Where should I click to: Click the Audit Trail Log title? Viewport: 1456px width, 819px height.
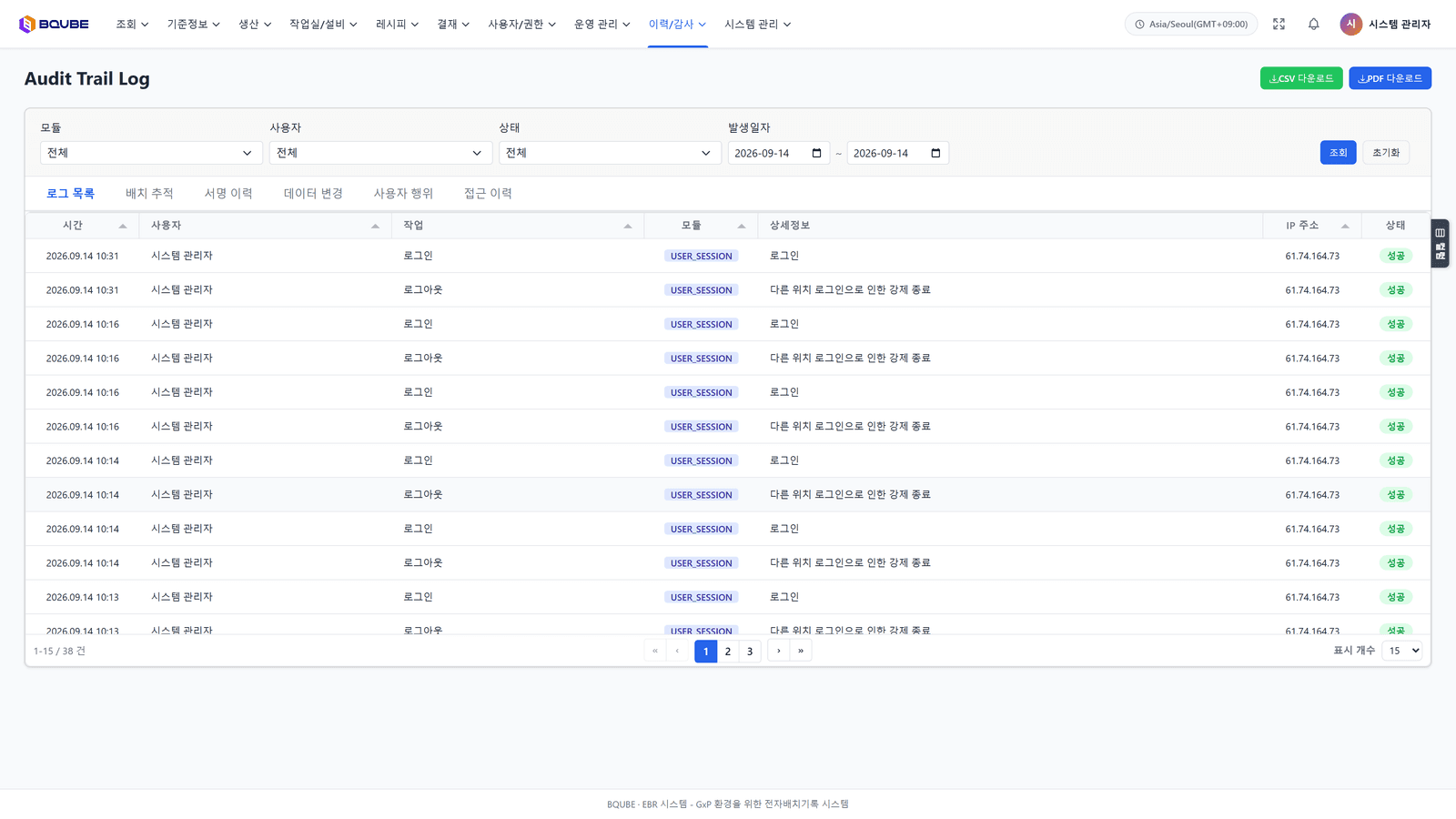coord(87,79)
